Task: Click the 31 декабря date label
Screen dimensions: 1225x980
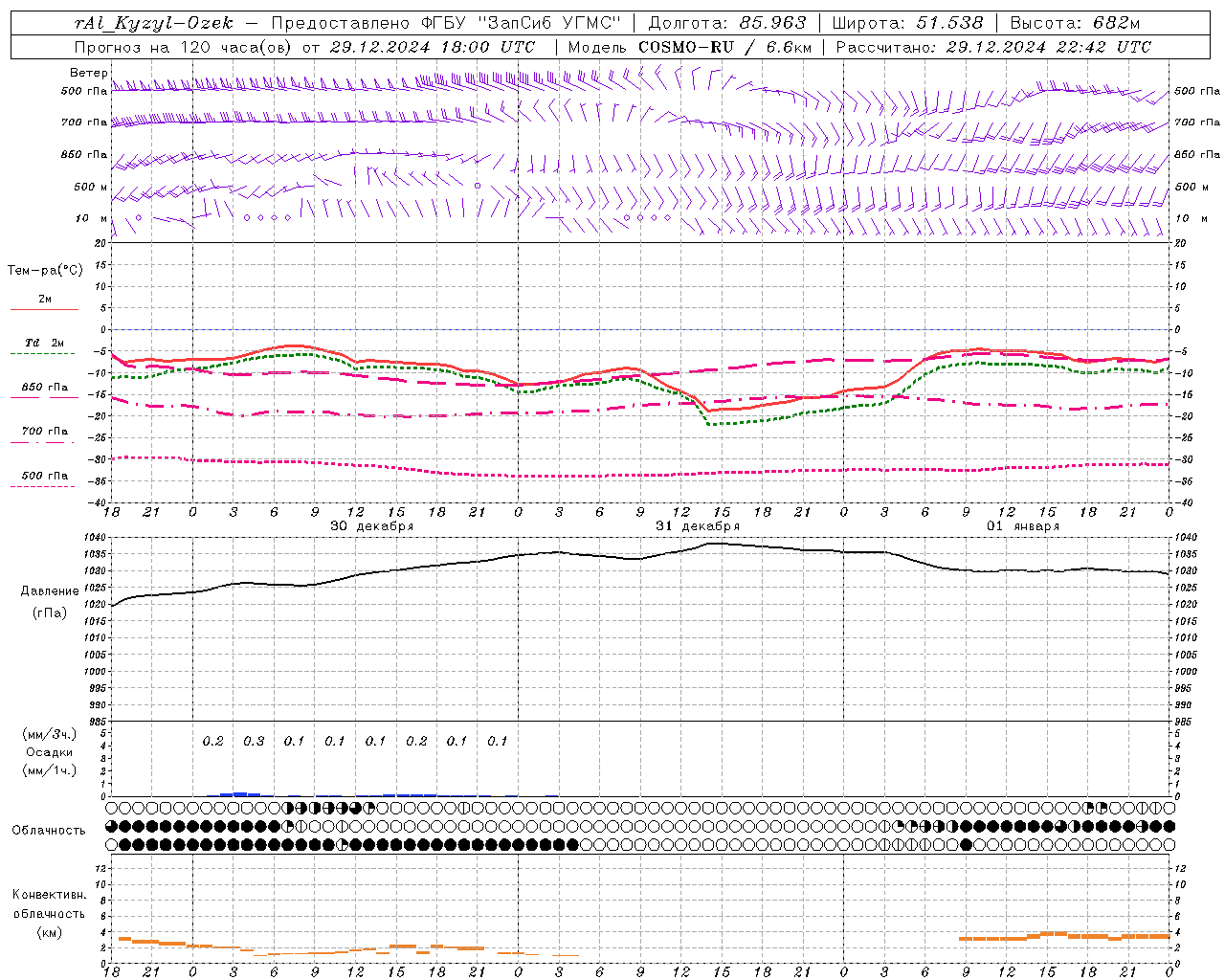Action: point(698,526)
